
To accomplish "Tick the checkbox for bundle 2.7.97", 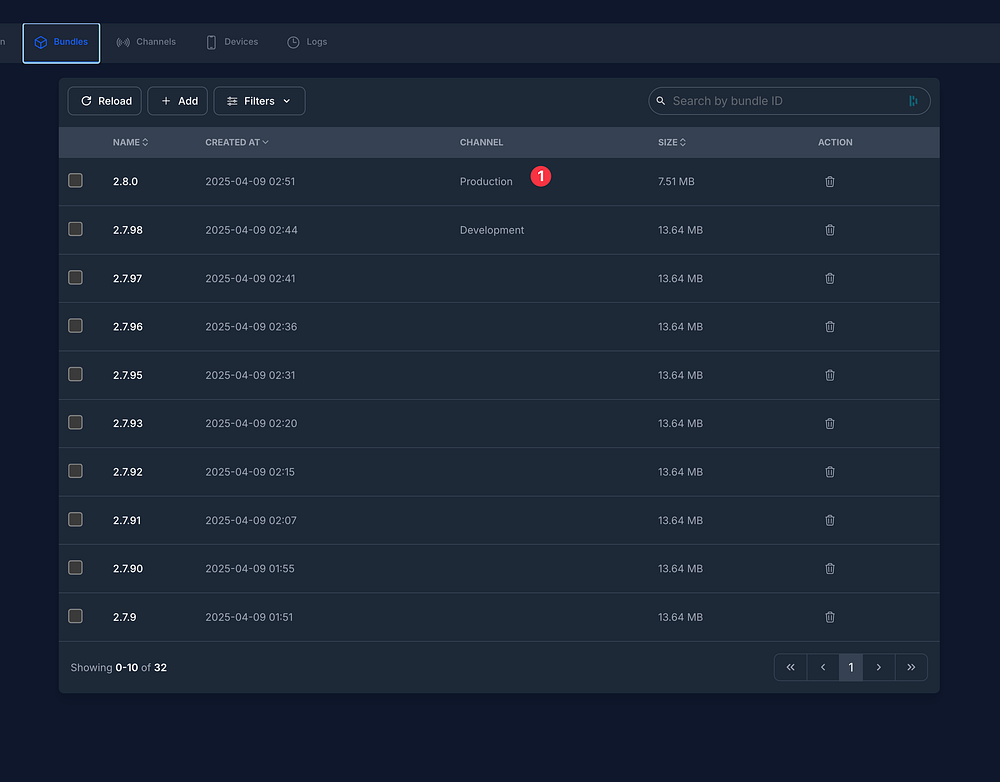I will [x=75, y=278].
